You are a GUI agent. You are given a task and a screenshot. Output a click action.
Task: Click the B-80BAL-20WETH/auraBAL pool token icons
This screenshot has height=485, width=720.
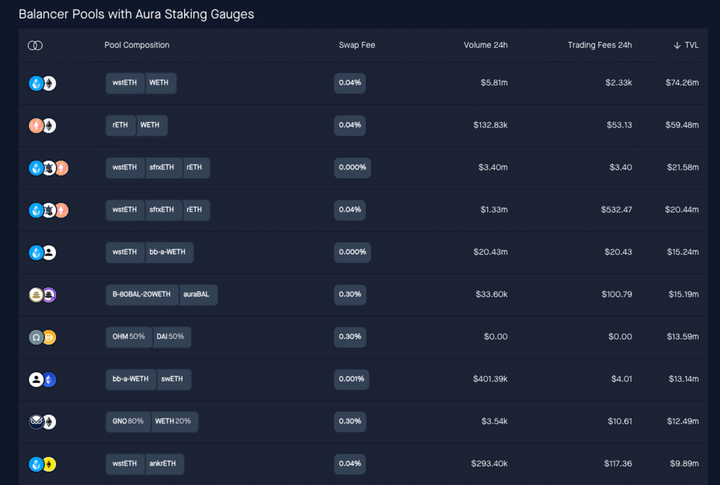click(42, 295)
